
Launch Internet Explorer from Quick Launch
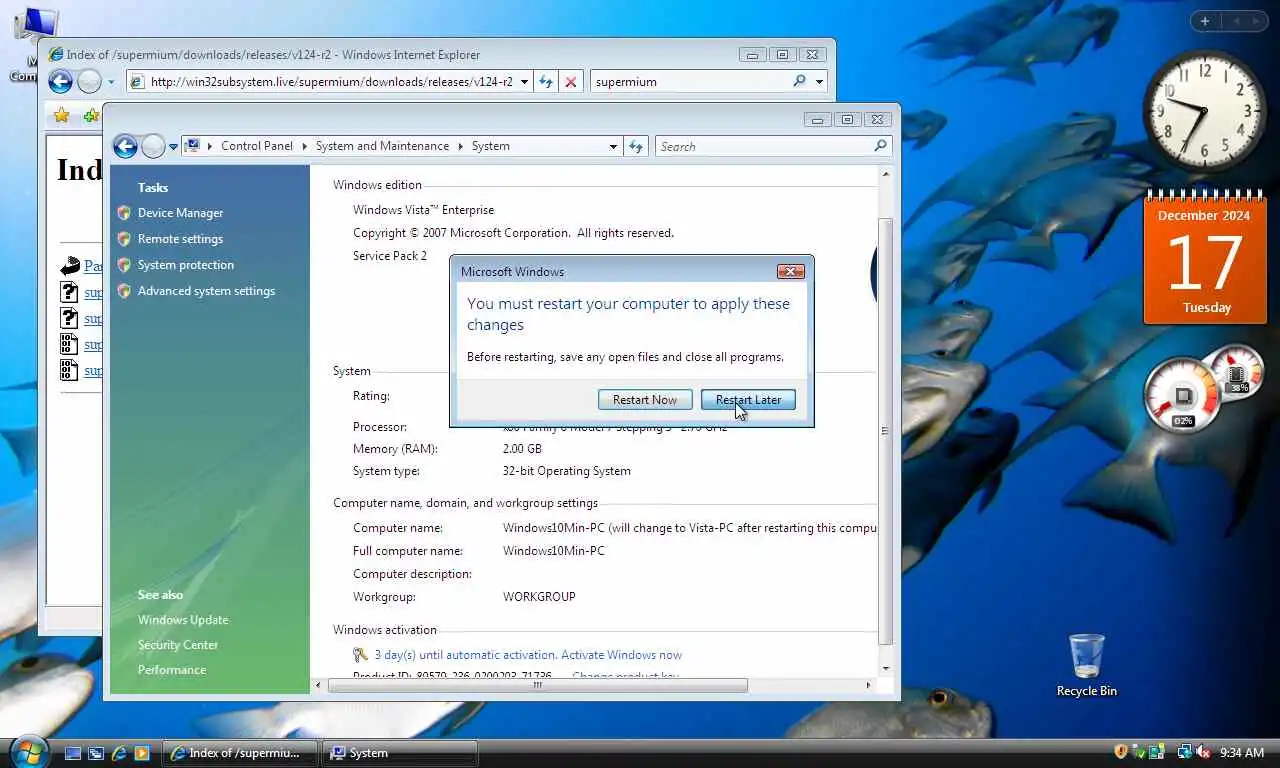[x=119, y=753]
